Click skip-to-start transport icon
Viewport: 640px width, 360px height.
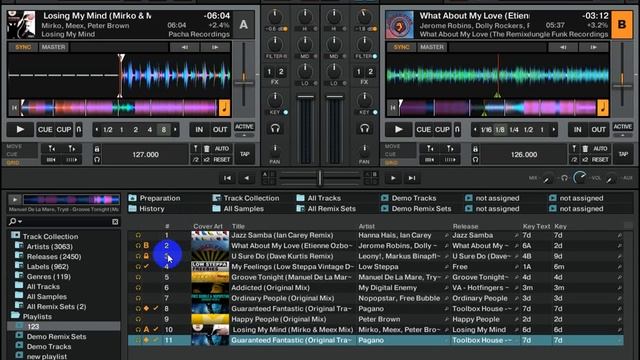pyautogui.click(x=227, y=178)
